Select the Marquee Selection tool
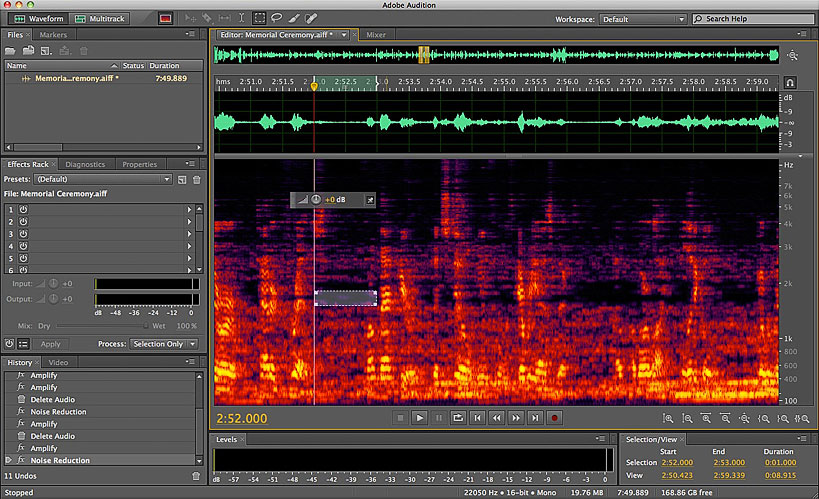The image size is (819, 499). [x=259, y=18]
